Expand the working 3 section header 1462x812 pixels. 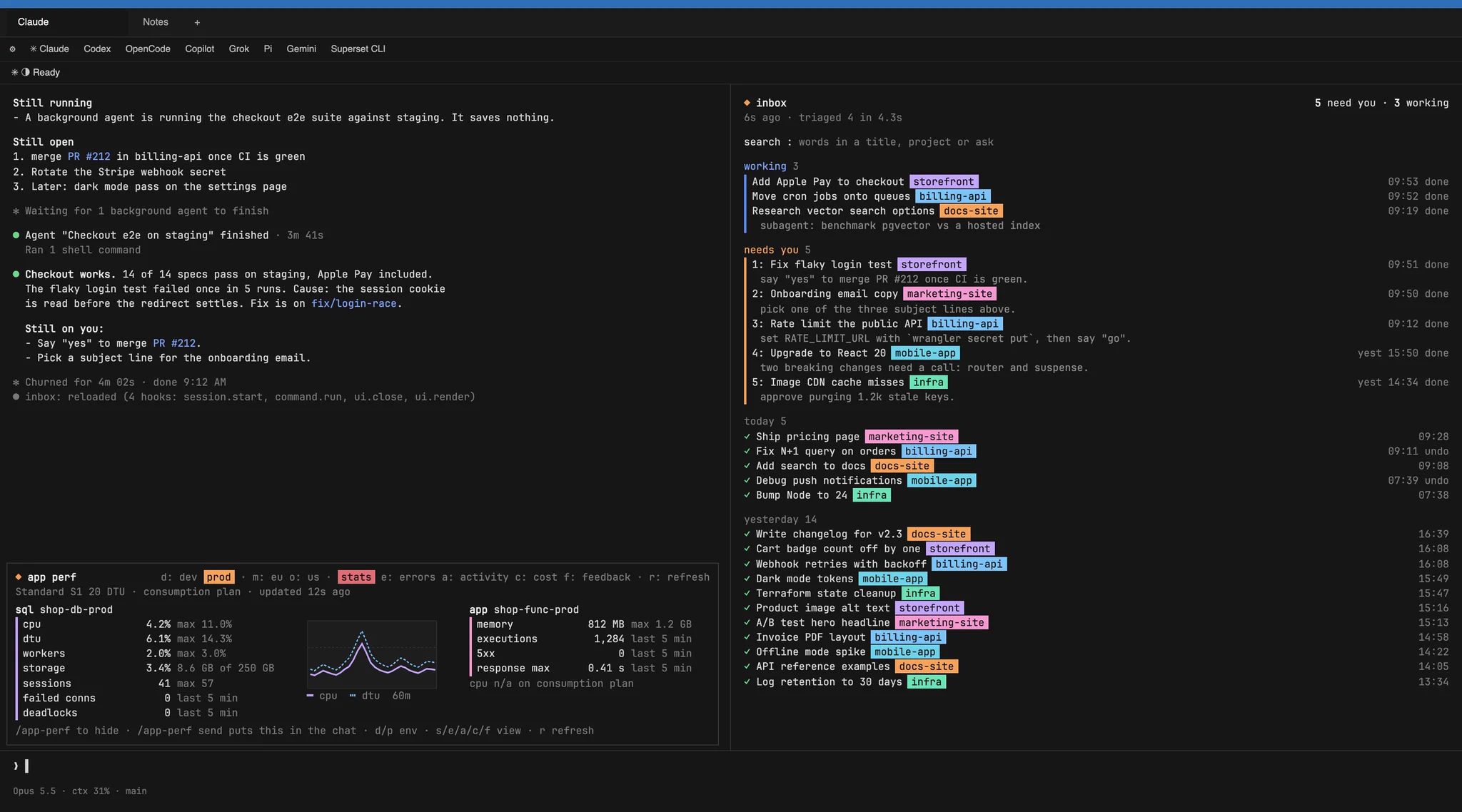click(x=771, y=166)
